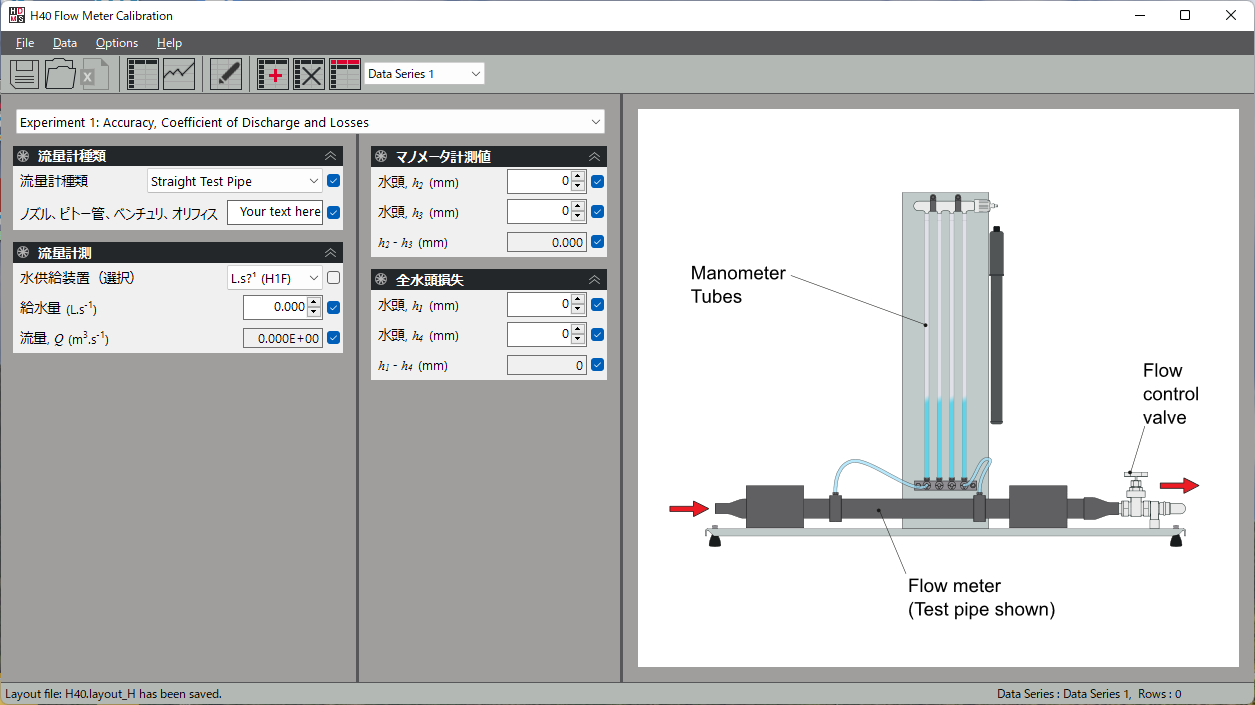Open the File menu

pos(25,43)
